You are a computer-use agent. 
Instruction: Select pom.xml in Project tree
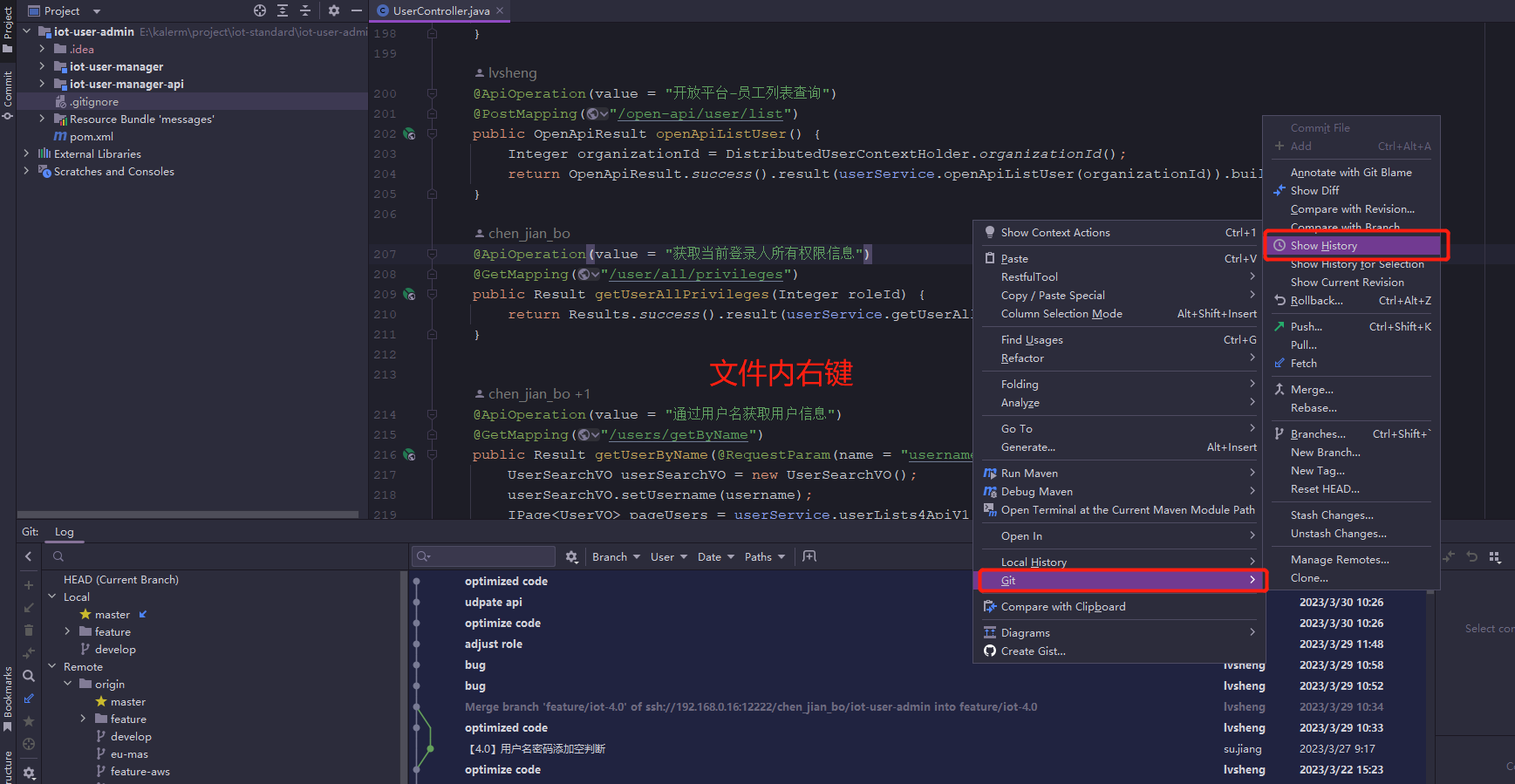[92, 137]
